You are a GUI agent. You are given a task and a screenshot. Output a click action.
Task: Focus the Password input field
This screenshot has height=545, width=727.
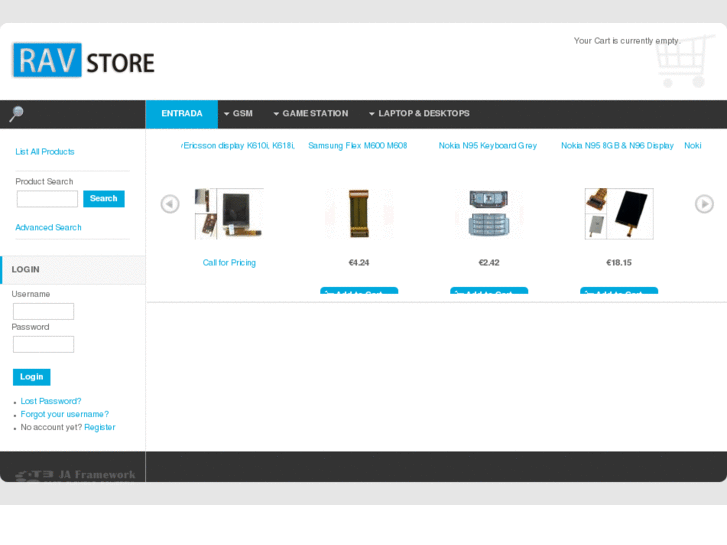click(x=43, y=344)
